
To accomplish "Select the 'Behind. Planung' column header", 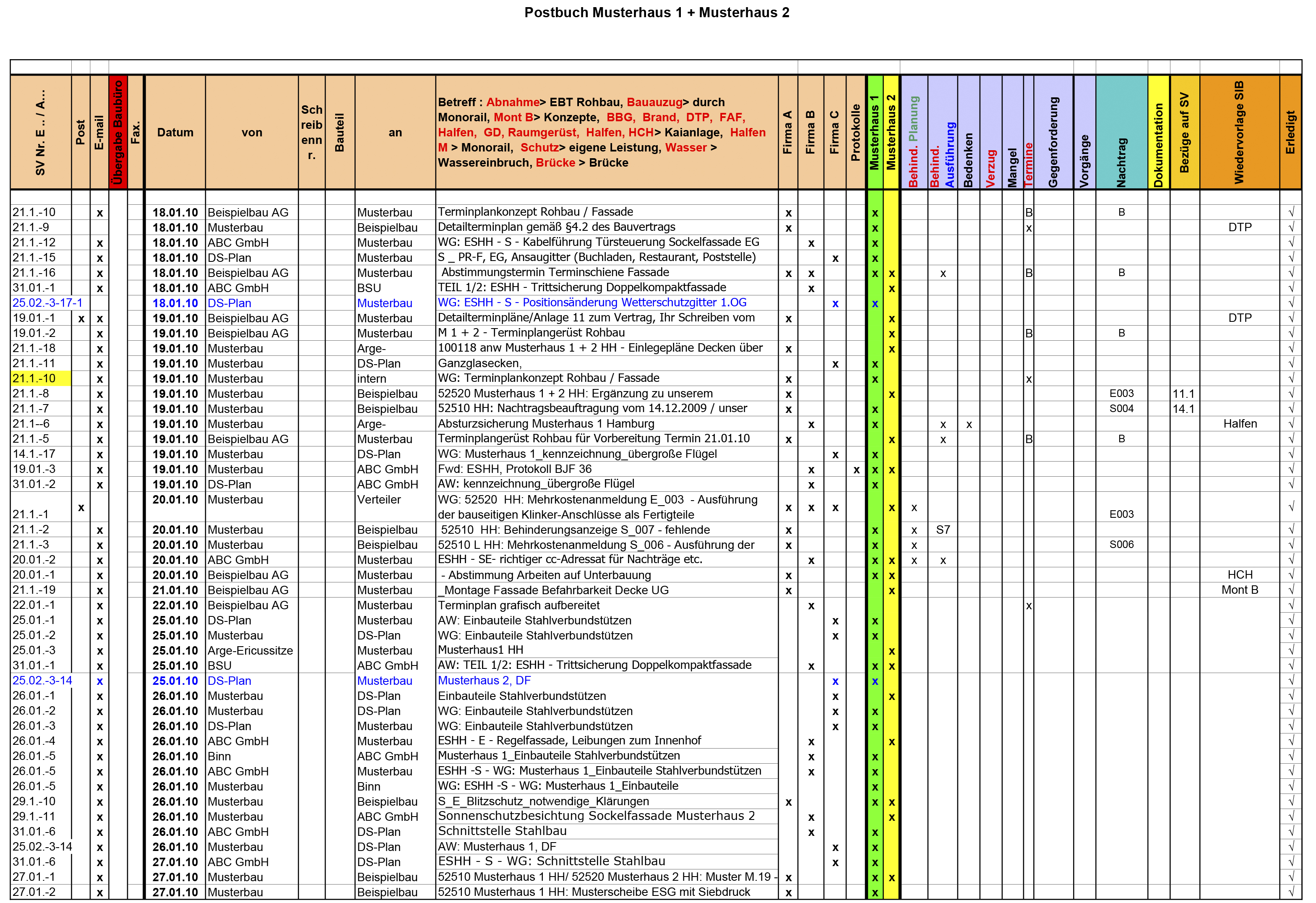I will click(914, 132).
